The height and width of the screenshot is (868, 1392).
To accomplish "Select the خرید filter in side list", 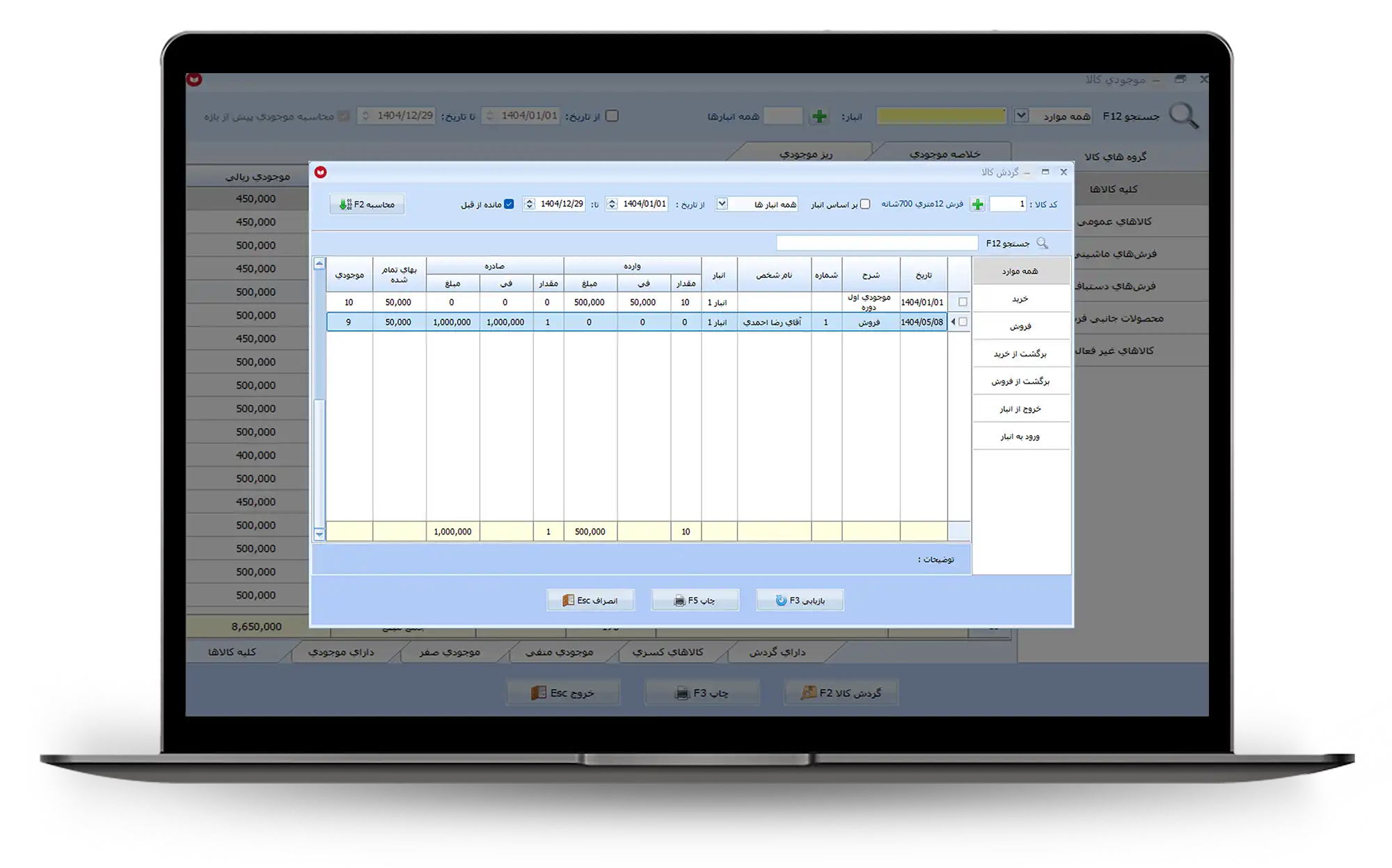I will pyautogui.click(x=1020, y=299).
